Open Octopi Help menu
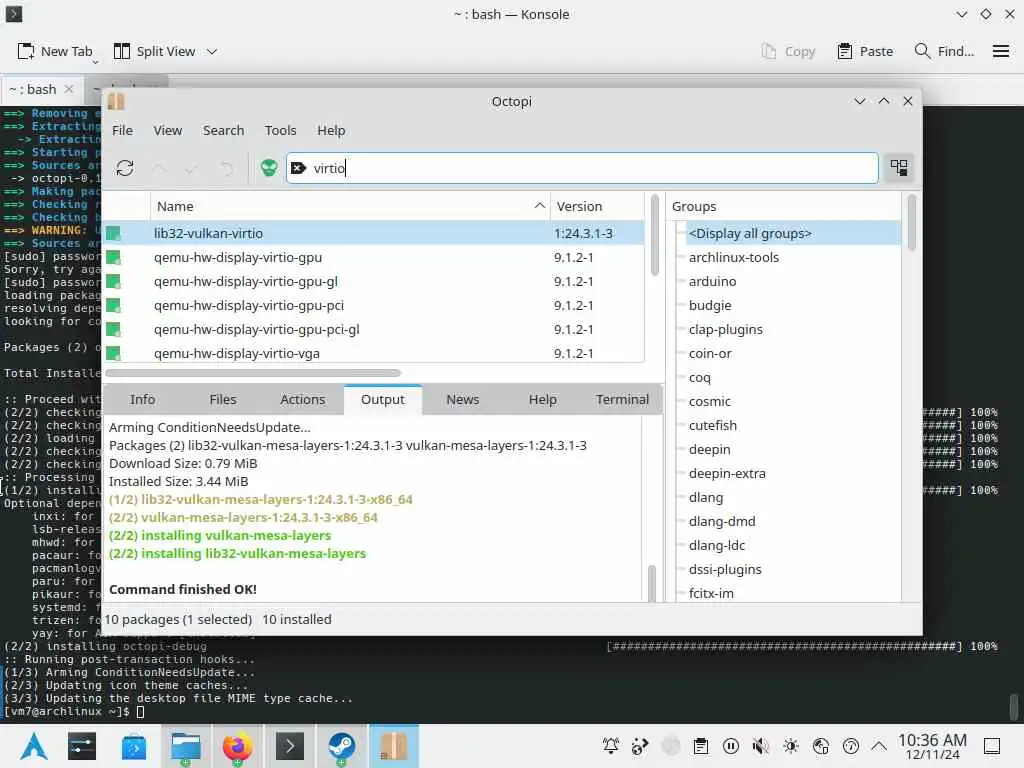The height and width of the screenshot is (768, 1024). [331, 131]
